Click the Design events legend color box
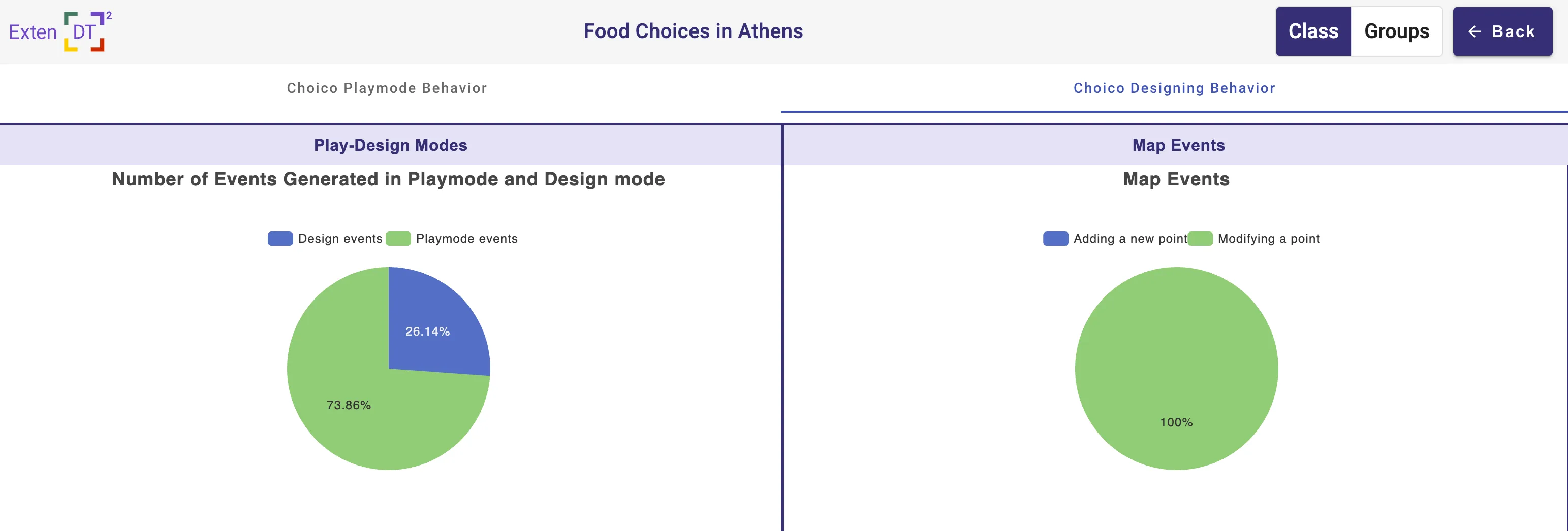 280,239
